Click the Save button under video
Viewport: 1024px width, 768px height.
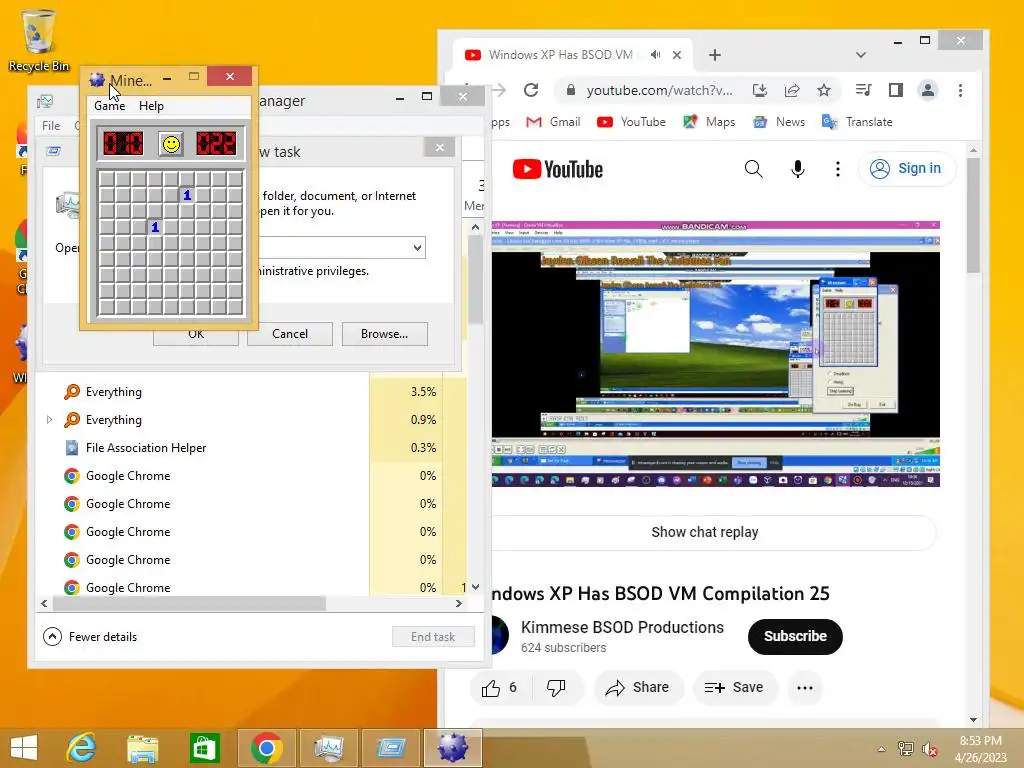(735, 688)
